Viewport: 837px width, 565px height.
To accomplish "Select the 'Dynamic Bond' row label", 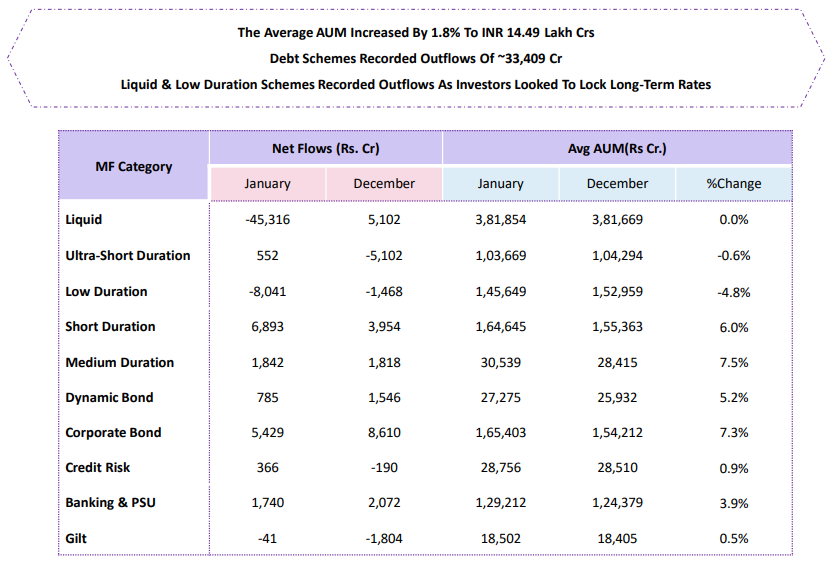I will click(109, 397).
